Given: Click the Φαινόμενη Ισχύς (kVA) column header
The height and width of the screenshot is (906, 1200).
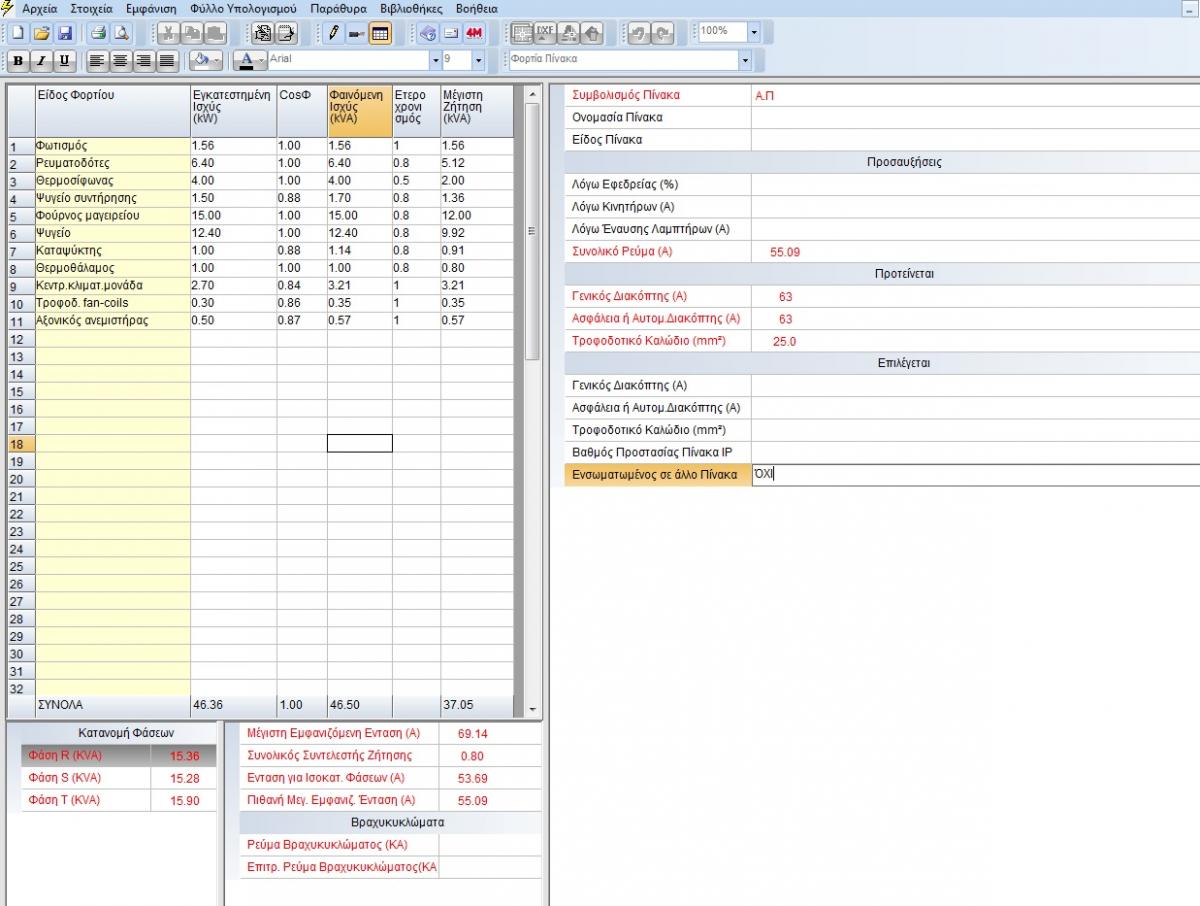Looking at the screenshot, I should click(x=360, y=111).
